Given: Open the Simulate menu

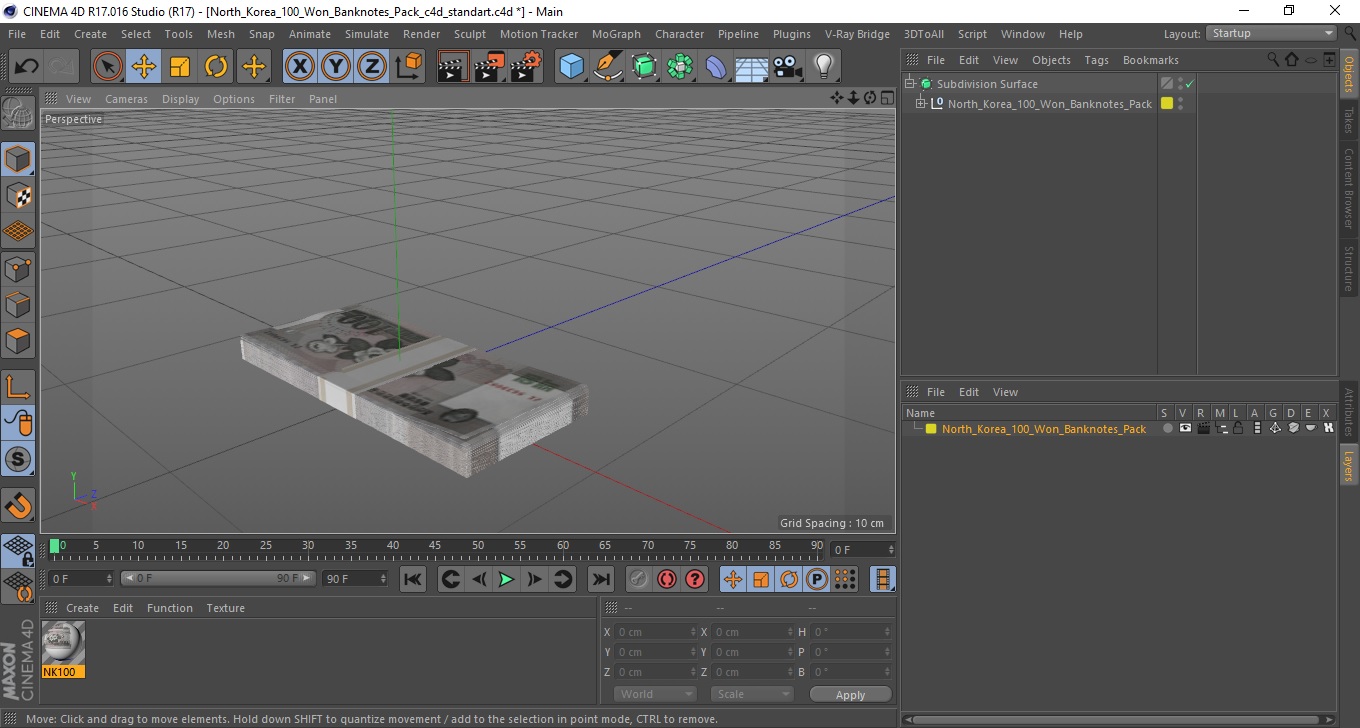Looking at the screenshot, I should tap(367, 34).
